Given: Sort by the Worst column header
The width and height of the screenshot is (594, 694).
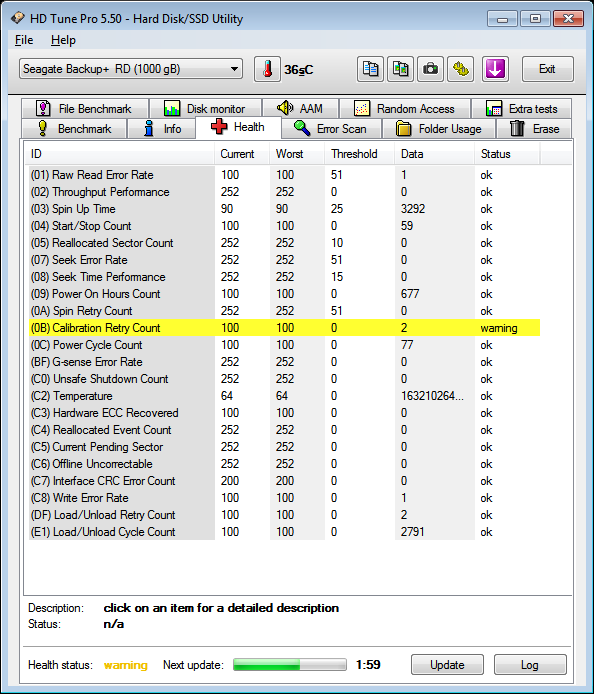Looking at the screenshot, I should tap(297, 154).
